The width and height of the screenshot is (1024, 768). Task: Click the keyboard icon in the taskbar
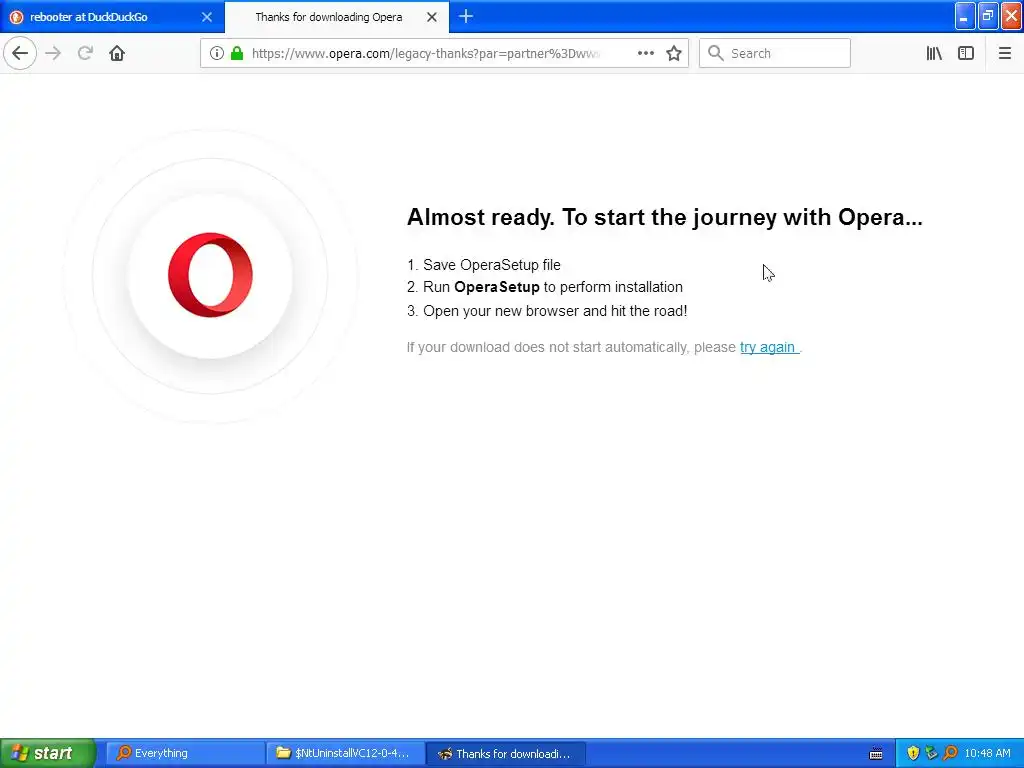click(x=876, y=754)
